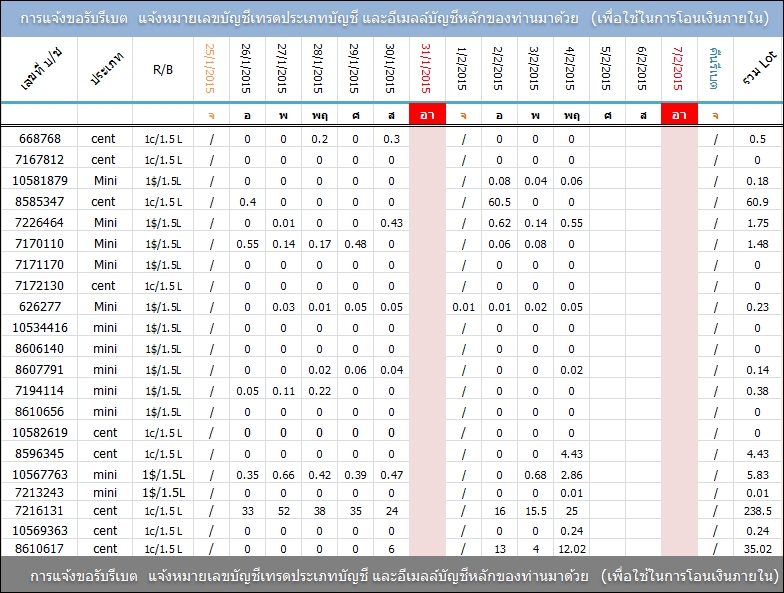The height and width of the screenshot is (593, 784).
Task: Click account number 10581879
Action: [x=40, y=180]
